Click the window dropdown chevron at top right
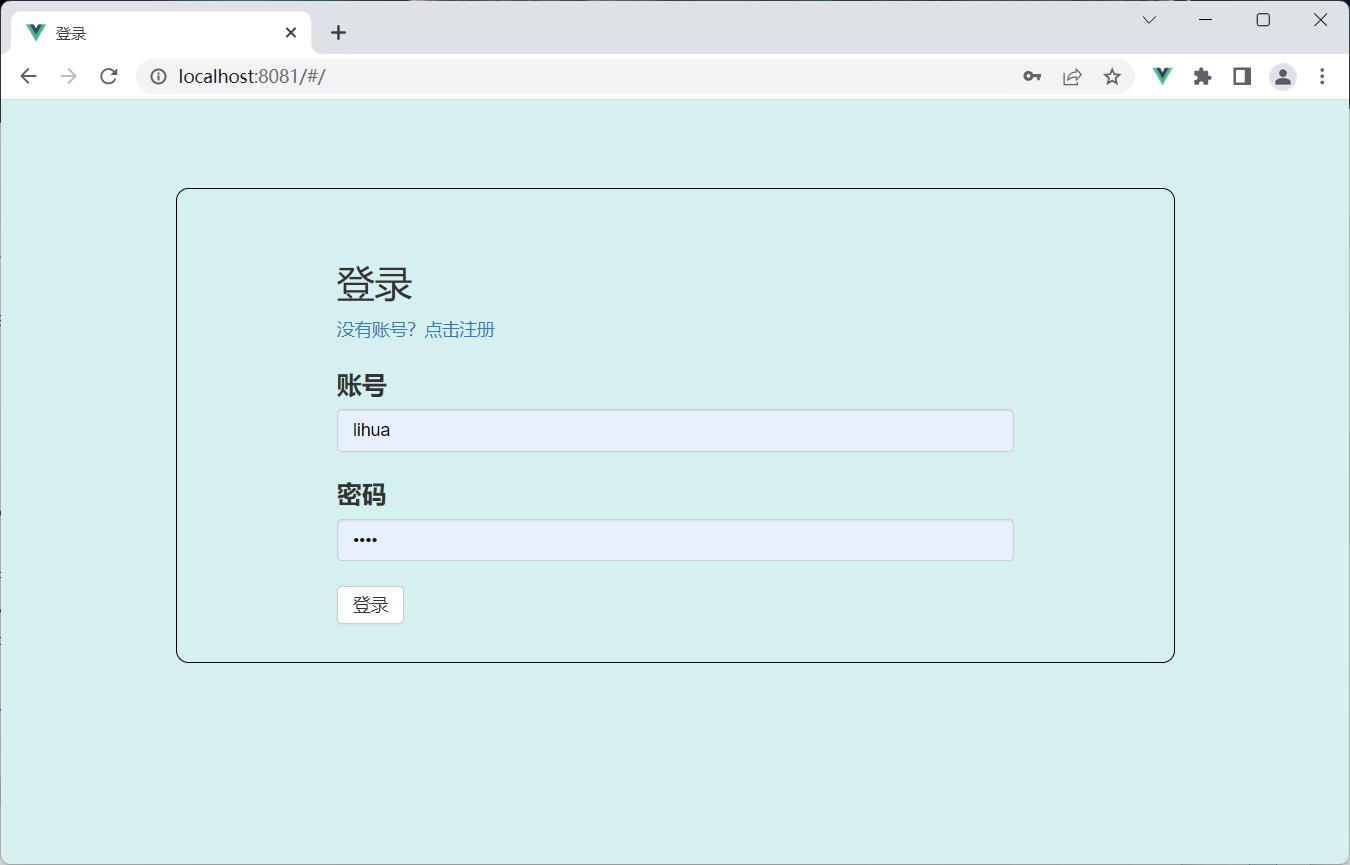Viewport: 1350px width, 865px height. 1148,19
